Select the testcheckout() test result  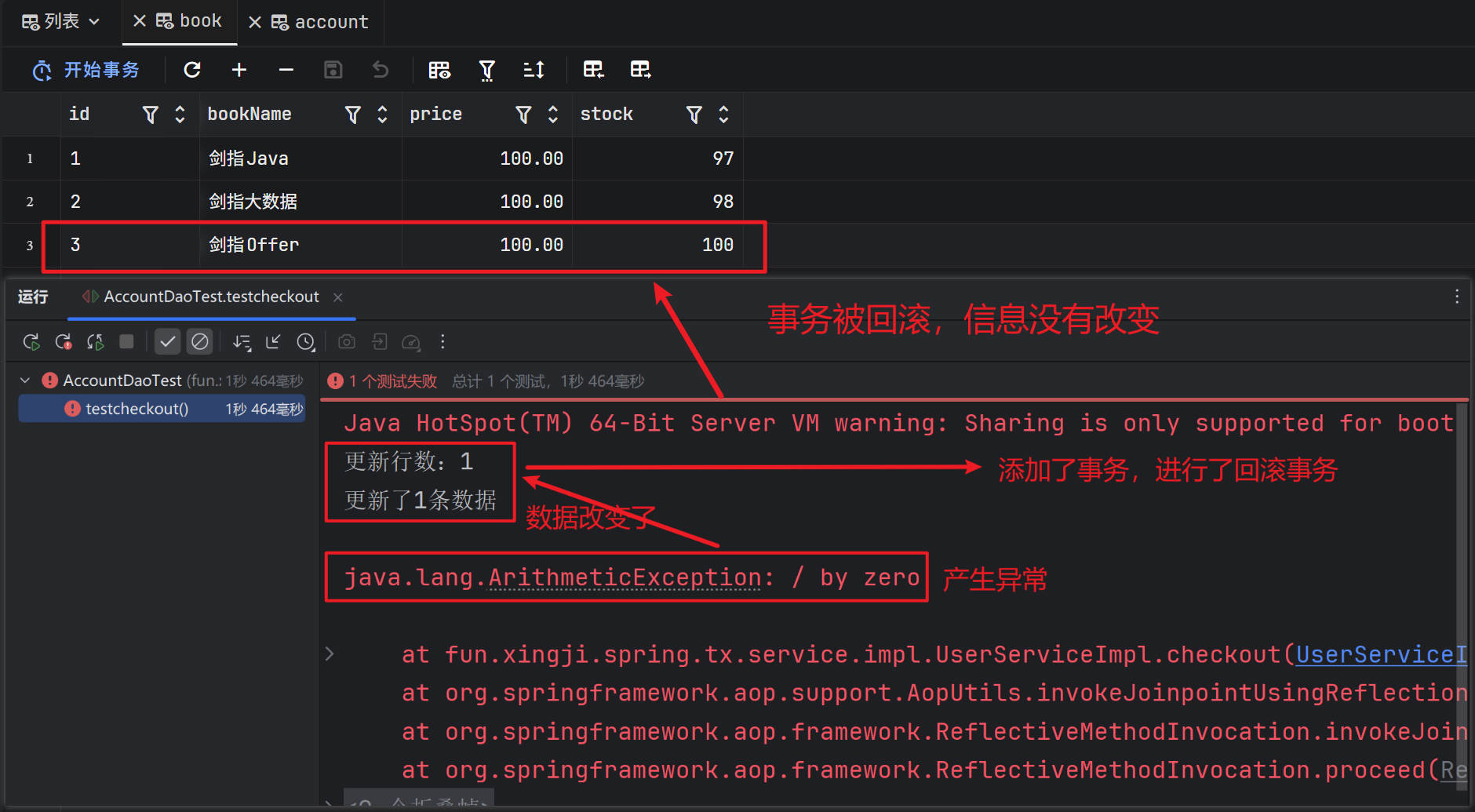[137, 409]
